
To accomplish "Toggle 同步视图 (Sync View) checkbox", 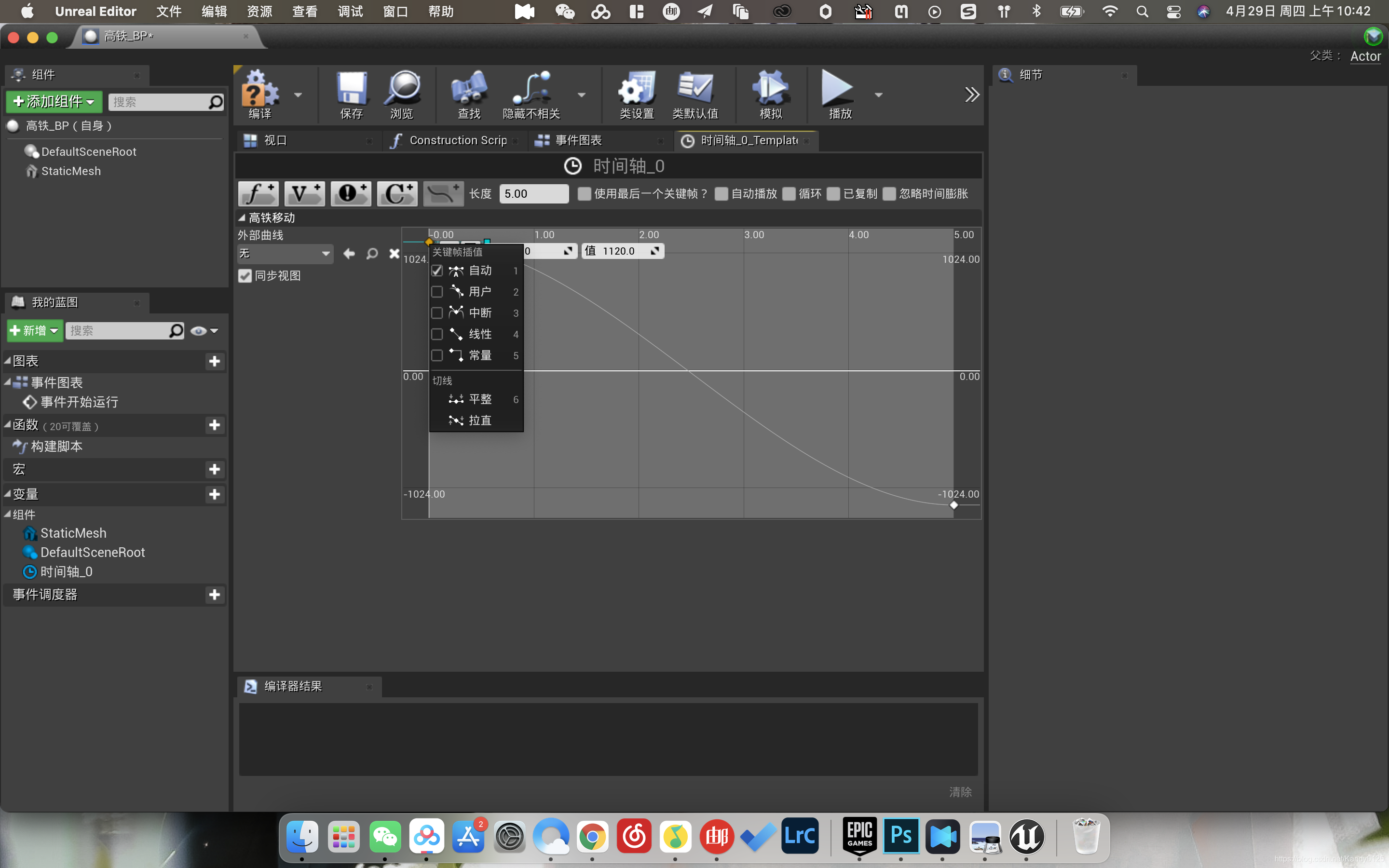I will click(x=245, y=276).
